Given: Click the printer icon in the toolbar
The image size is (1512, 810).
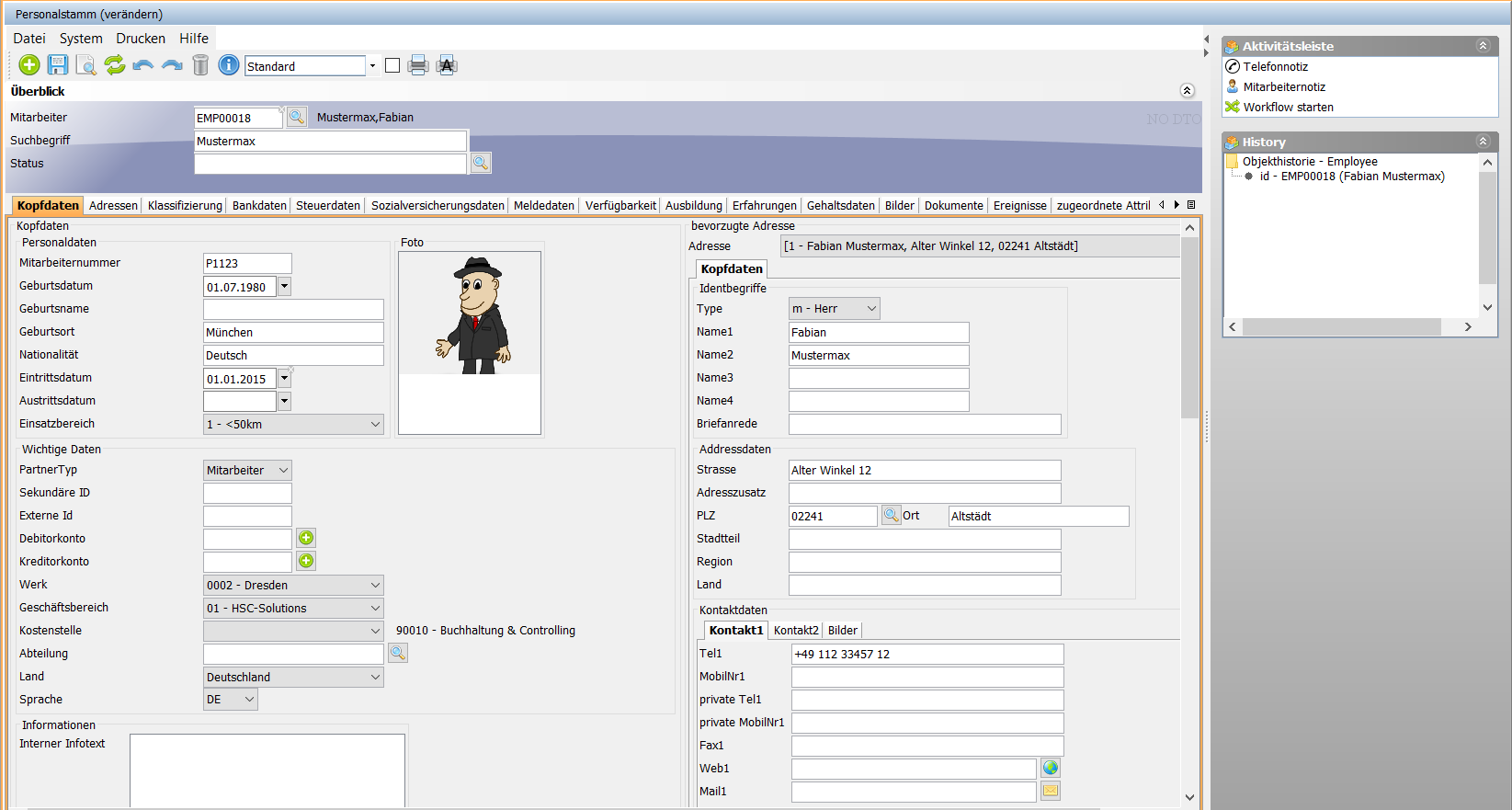Looking at the screenshot, I should pyautogui.click(x=418, y=65).
